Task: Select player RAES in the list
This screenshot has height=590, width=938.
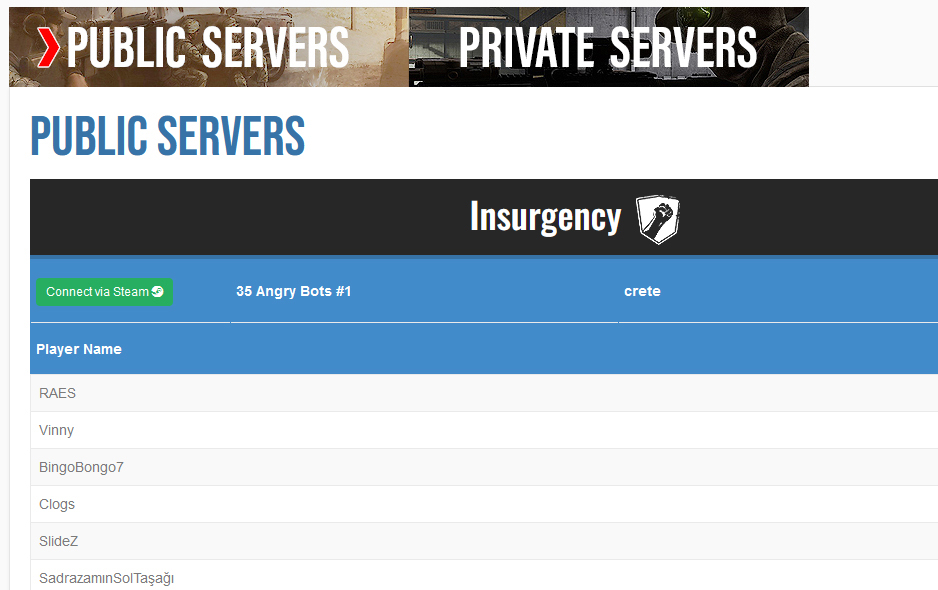Action: 57,393
